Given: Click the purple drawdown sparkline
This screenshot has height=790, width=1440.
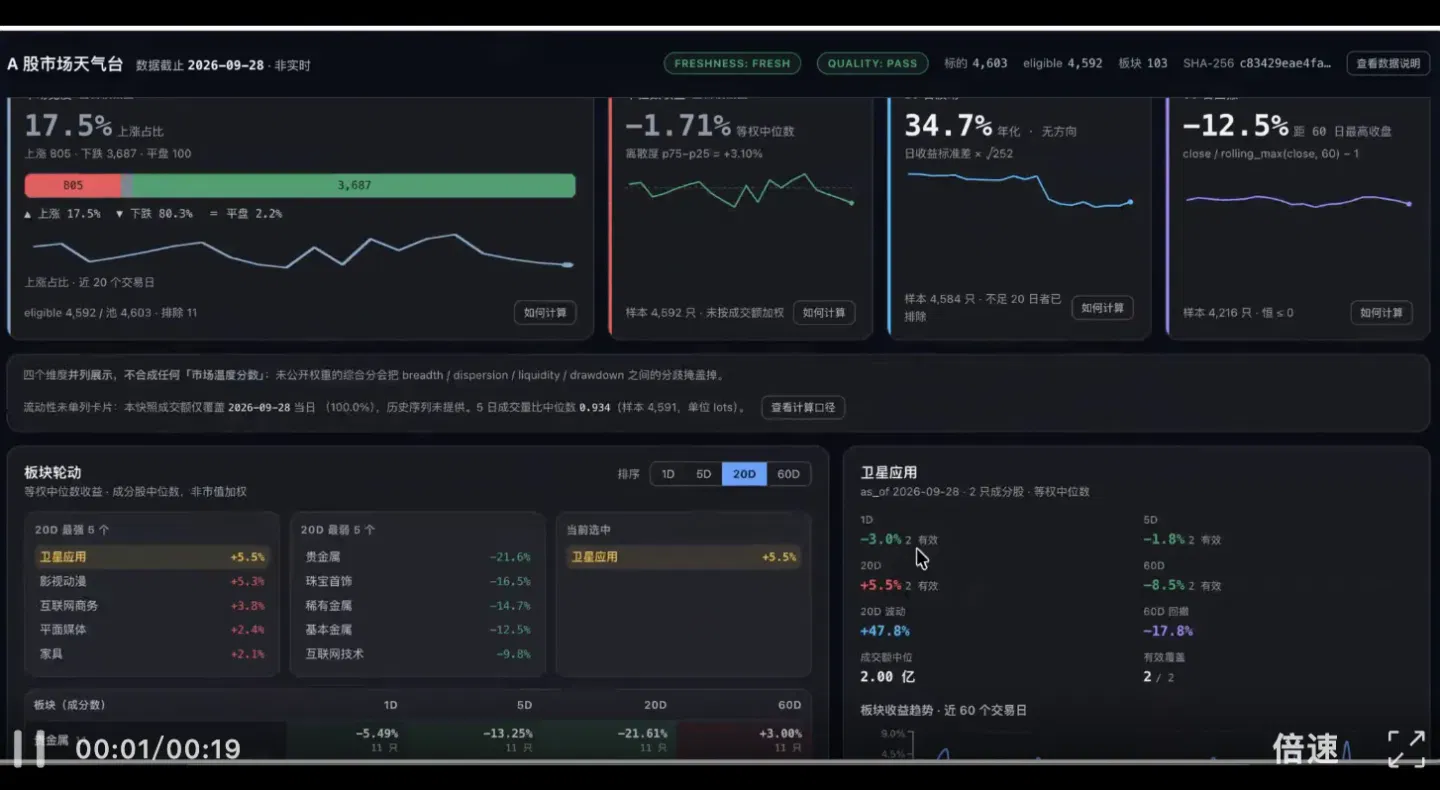Looking at the screenshot, I should click(1297, 200).
